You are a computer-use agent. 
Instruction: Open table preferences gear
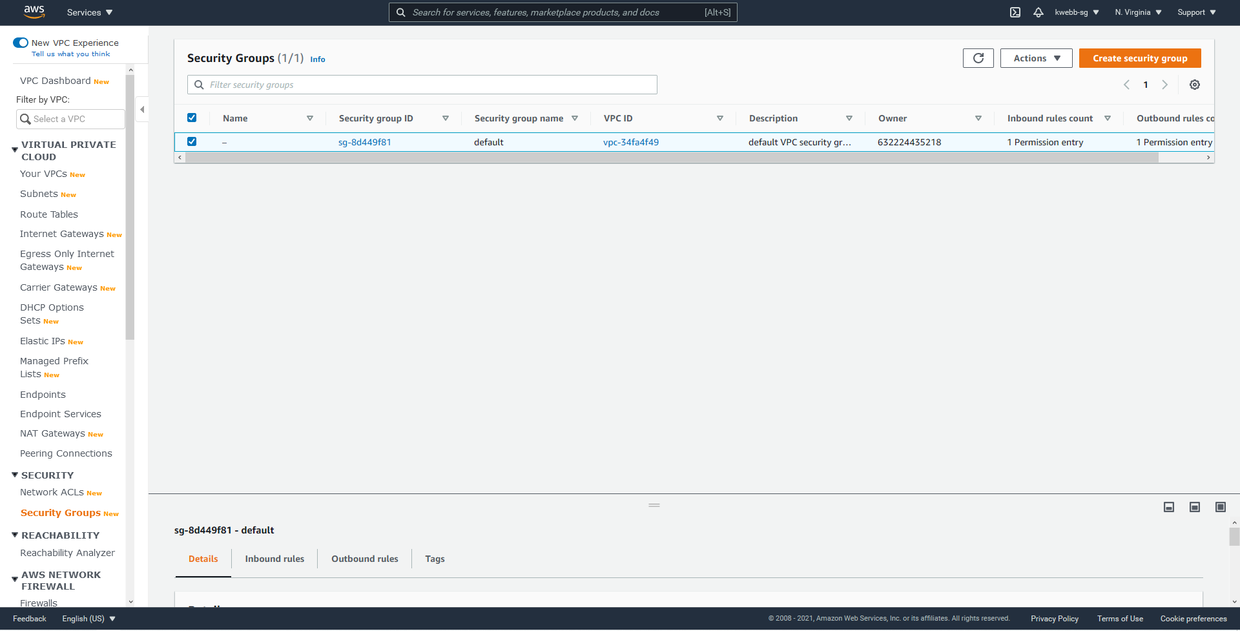coord(1194,85)
